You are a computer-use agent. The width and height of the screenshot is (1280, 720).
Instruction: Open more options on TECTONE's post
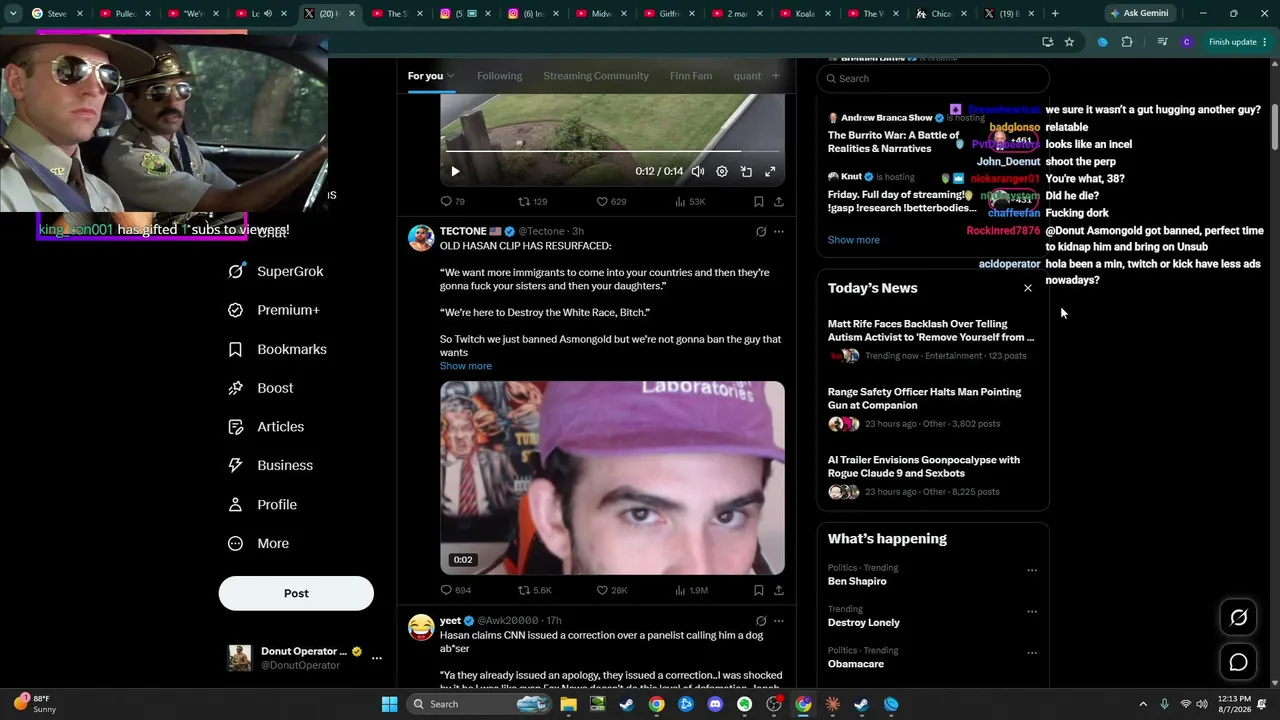[x=779, y=231]
